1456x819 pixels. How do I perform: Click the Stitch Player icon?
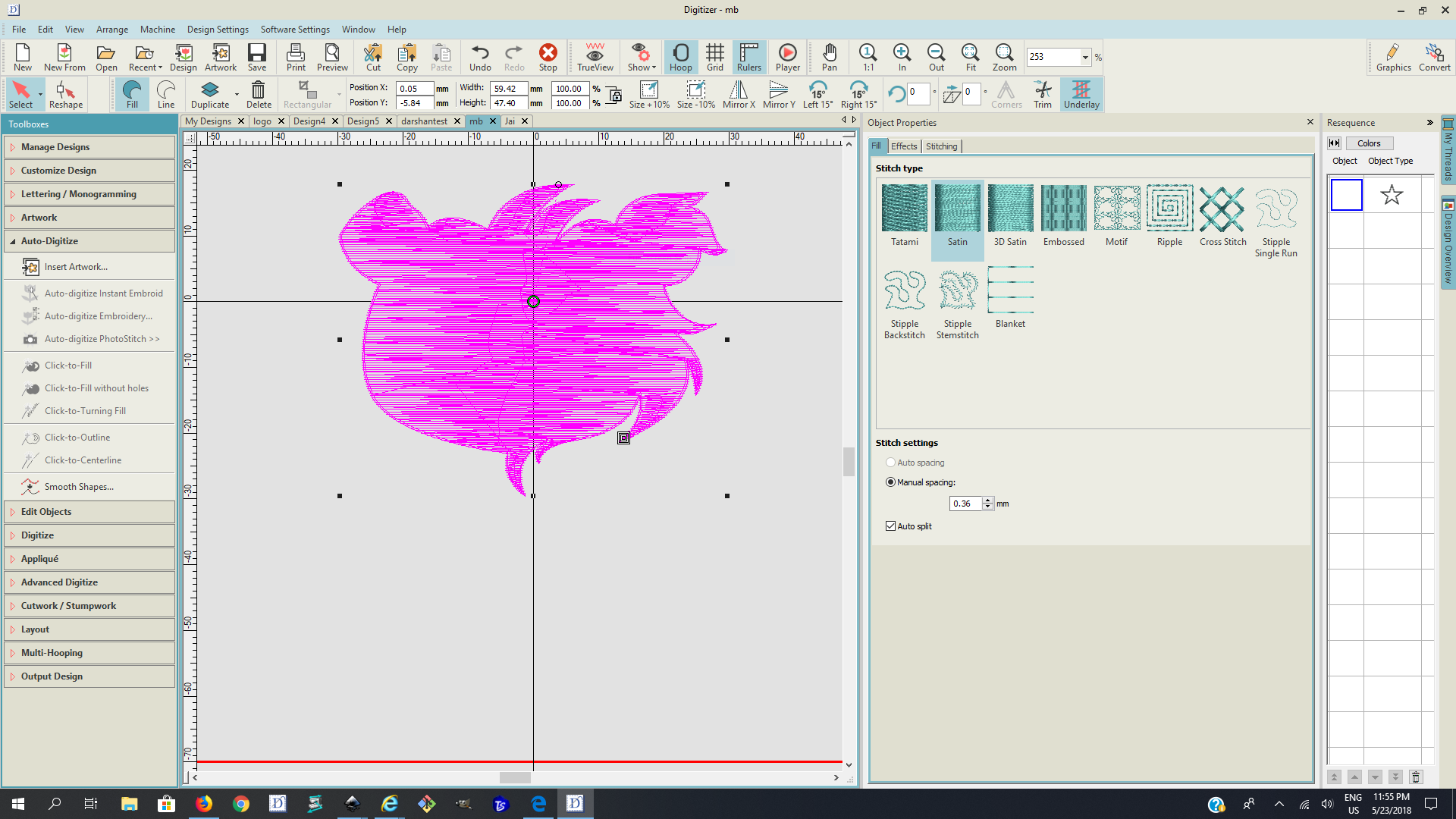787,57
